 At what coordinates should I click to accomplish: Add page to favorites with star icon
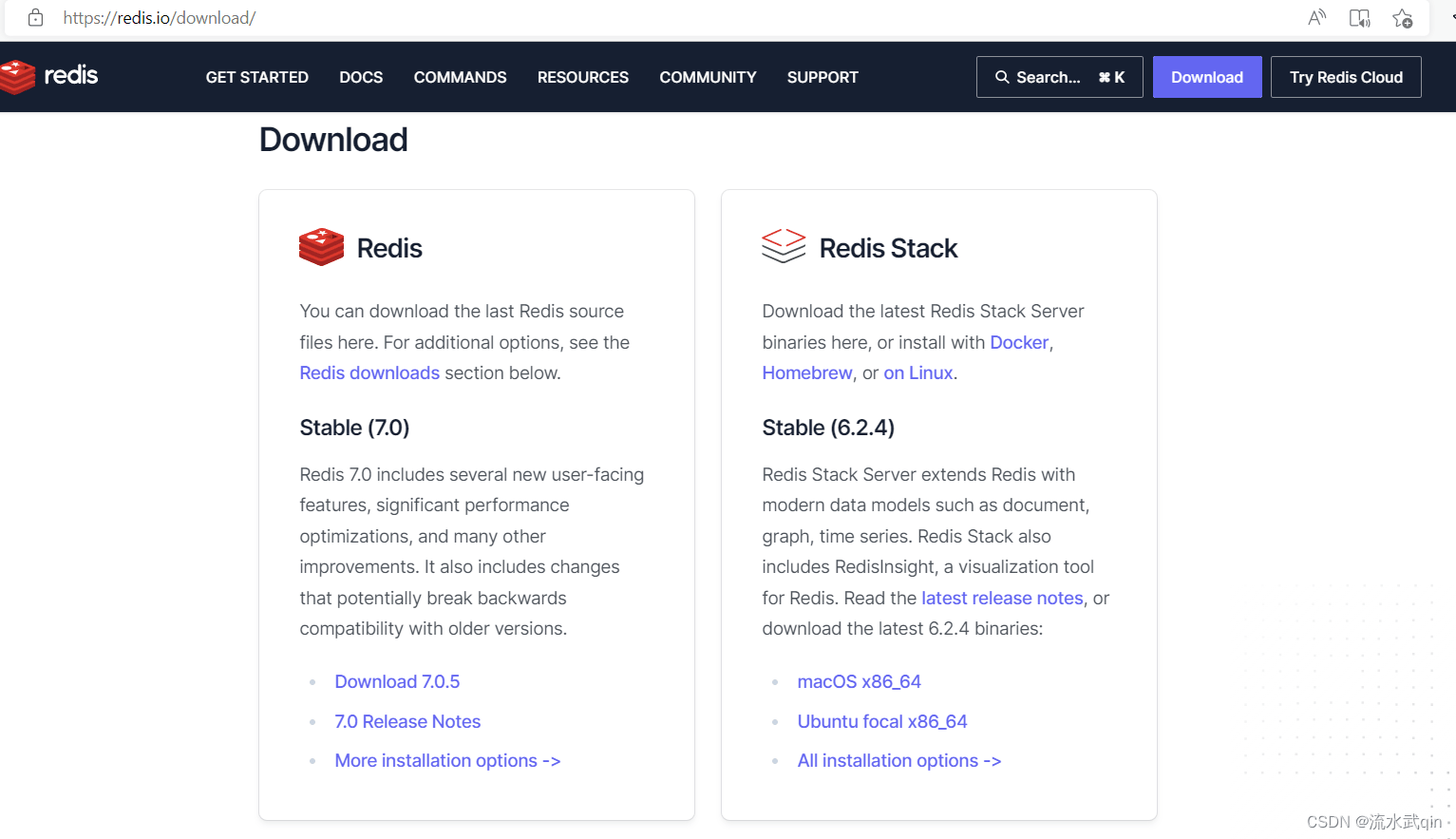pos(1402,18)
